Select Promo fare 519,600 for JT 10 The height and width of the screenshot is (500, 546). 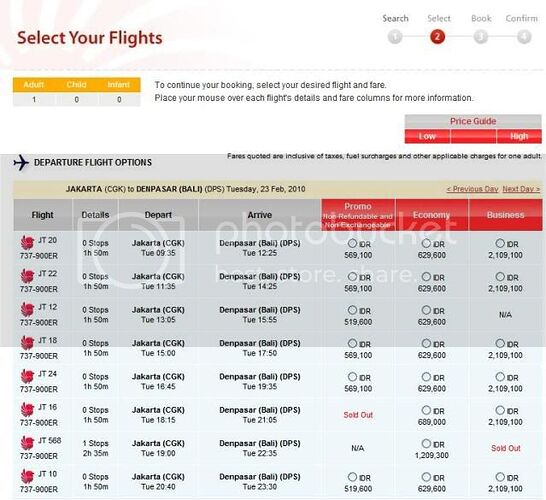tap(352, 477)
